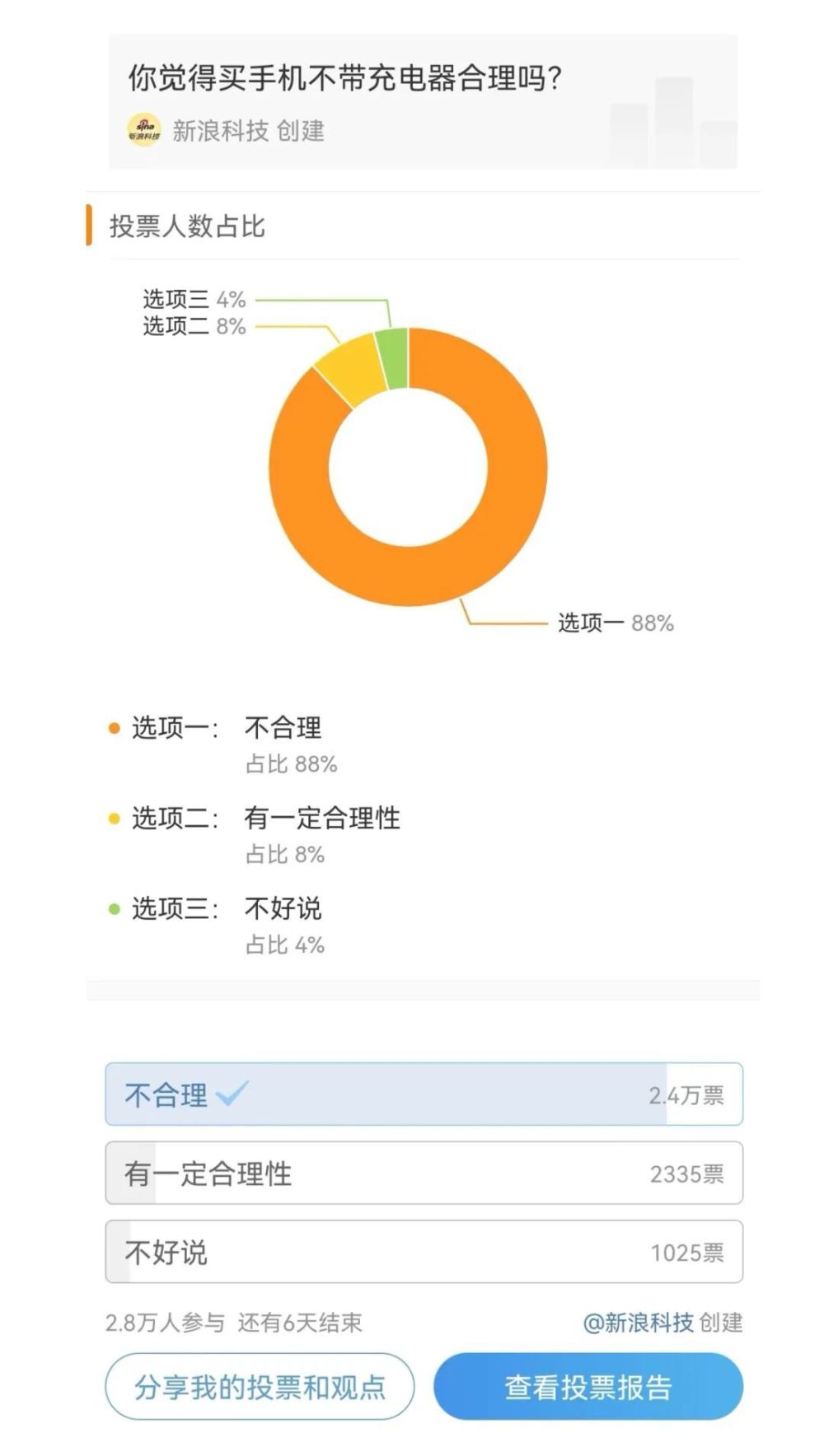This screenshot has width=824, height=1456.
Task: Click the green dot beside 选项三
Action: [x=115, y=909]
